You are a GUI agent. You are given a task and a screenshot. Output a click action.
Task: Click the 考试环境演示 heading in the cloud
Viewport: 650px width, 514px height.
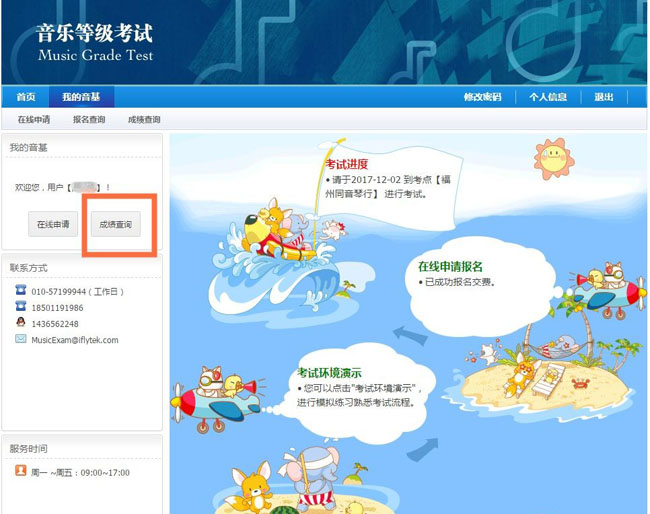click(329, 373)
